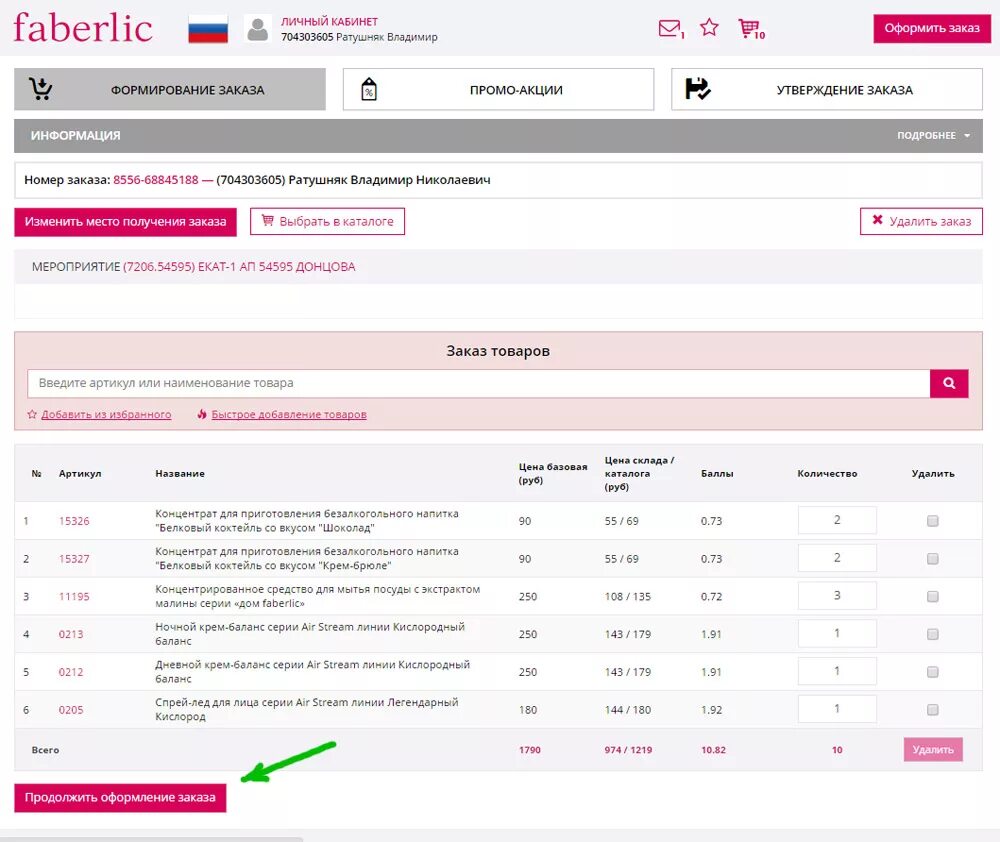Switch to Утверждение заказа tab
Image resolution: width=1000 pixels, height=842 pixels.
click(827, 89)
